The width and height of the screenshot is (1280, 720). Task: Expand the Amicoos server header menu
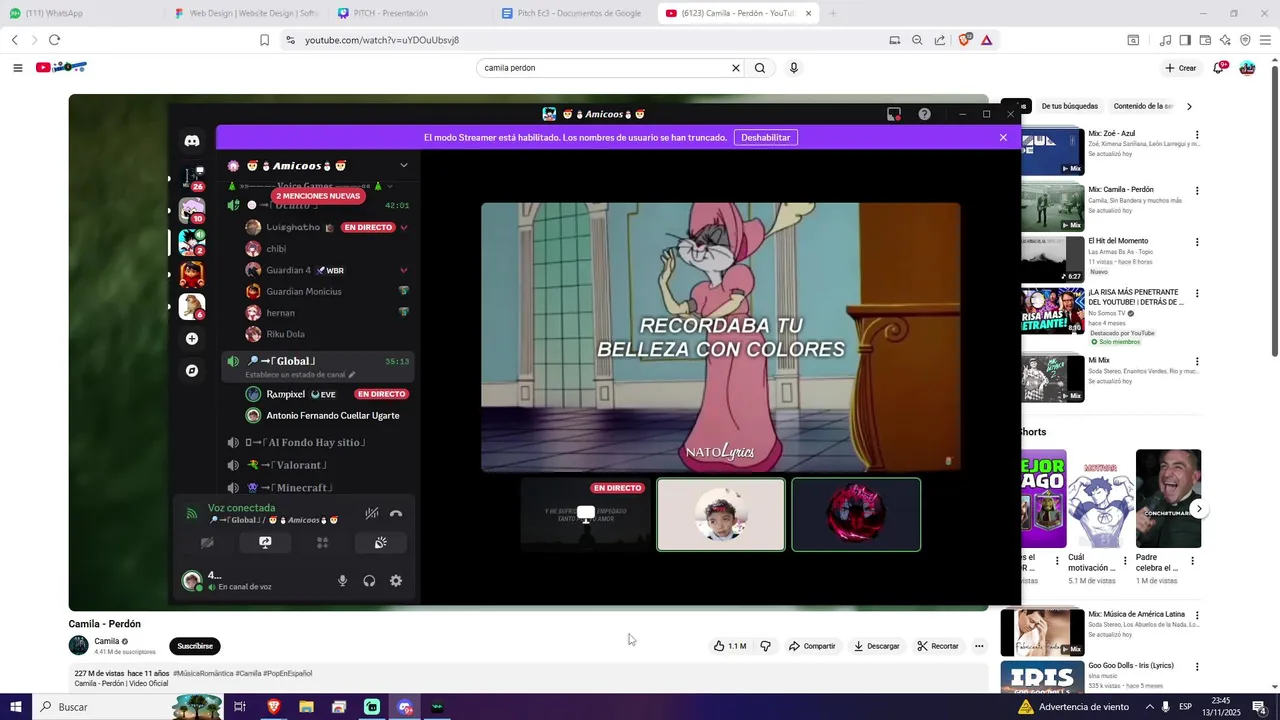[403, 166]
